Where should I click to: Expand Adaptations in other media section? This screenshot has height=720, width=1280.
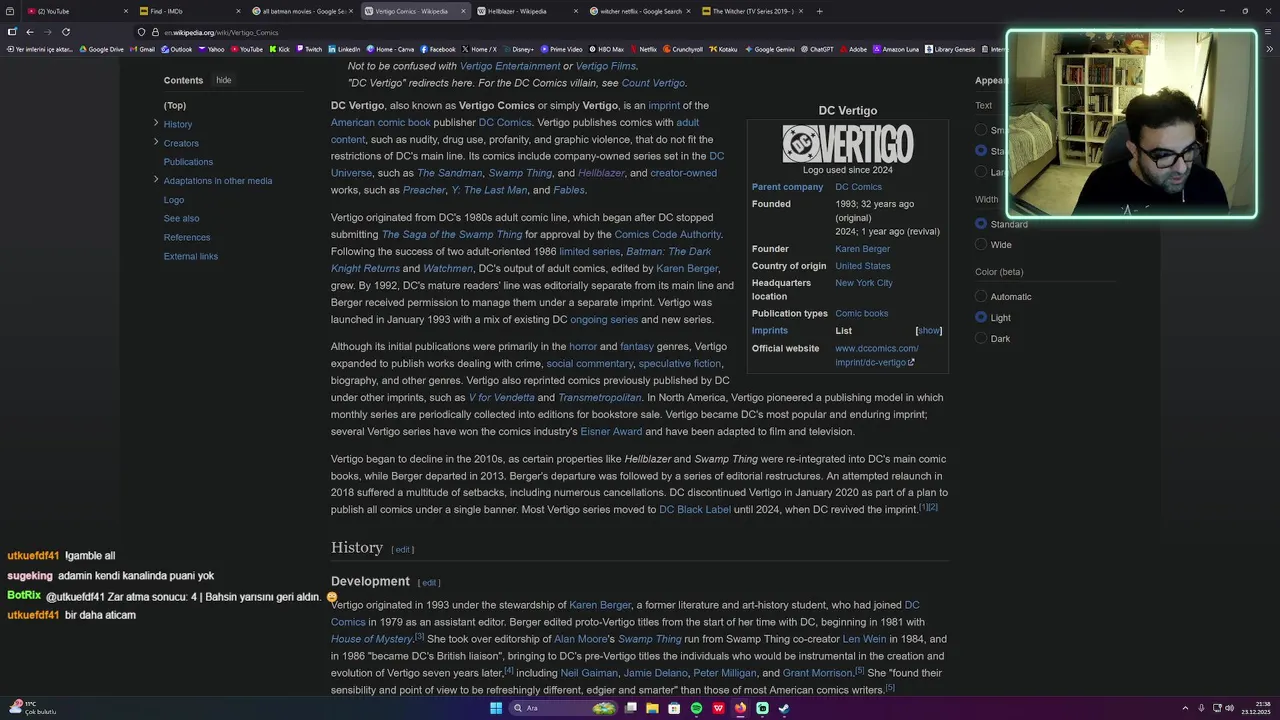coord(156,180)
